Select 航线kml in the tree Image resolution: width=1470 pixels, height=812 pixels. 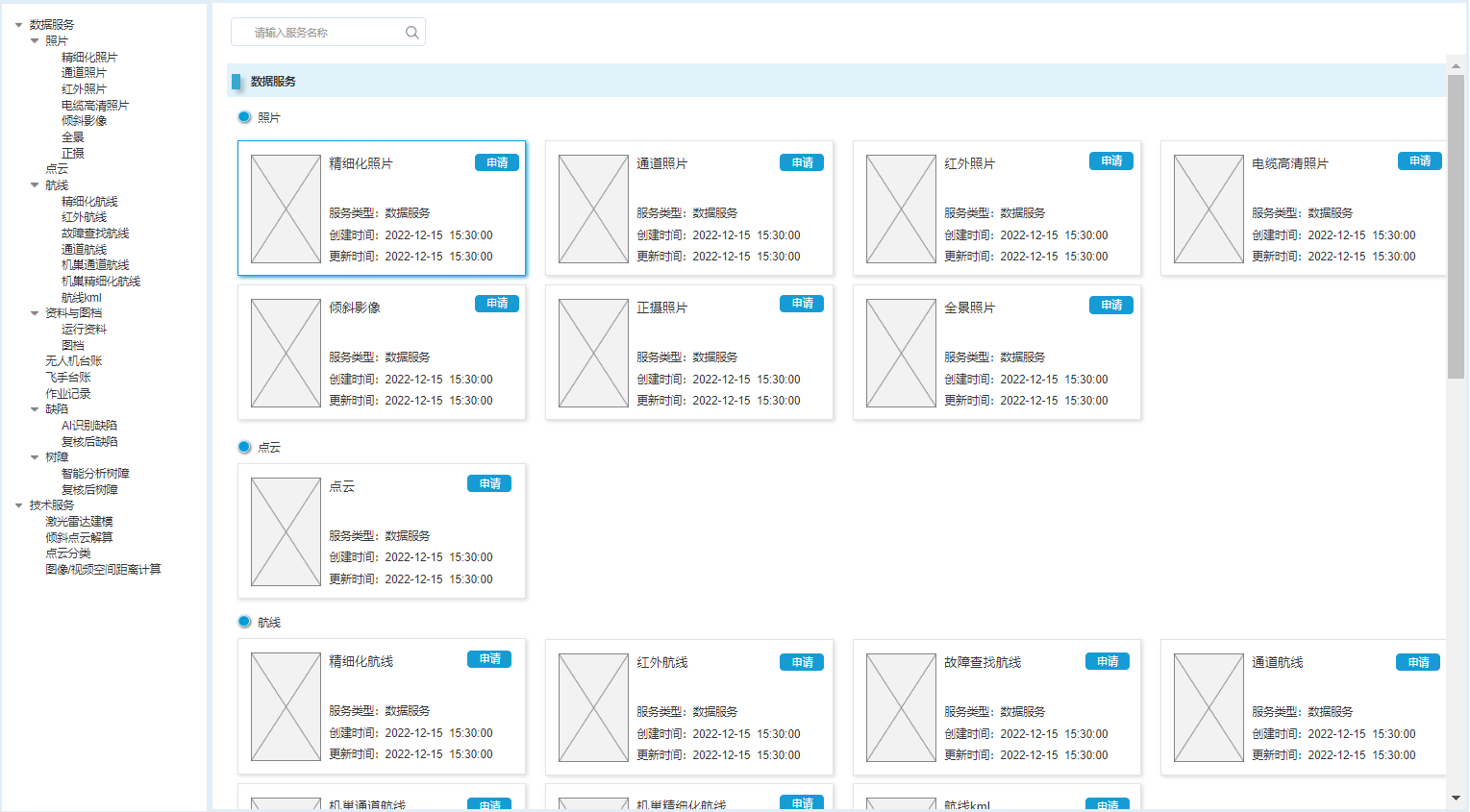(82, 298)
